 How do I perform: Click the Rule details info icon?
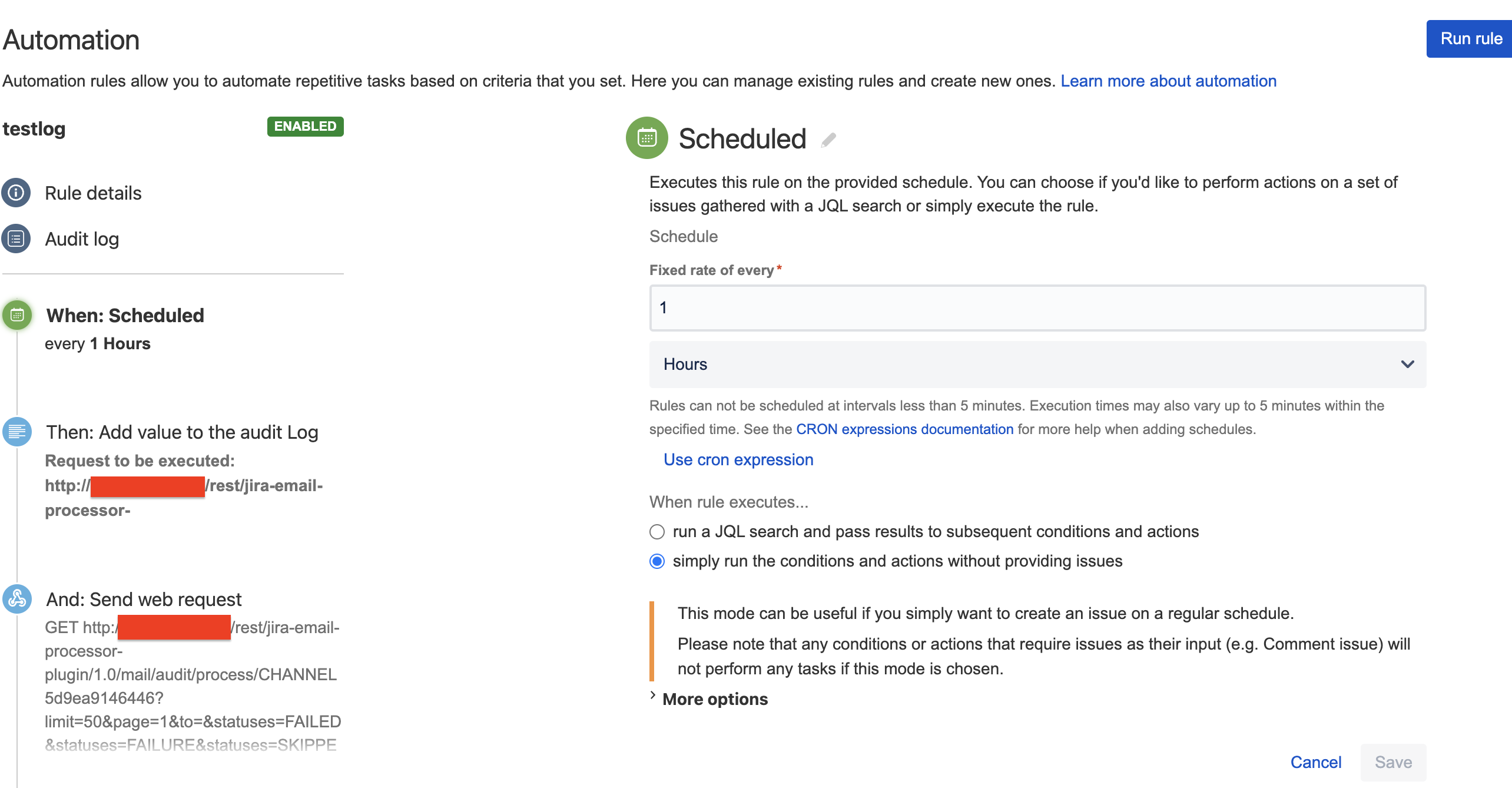point(16,193)
